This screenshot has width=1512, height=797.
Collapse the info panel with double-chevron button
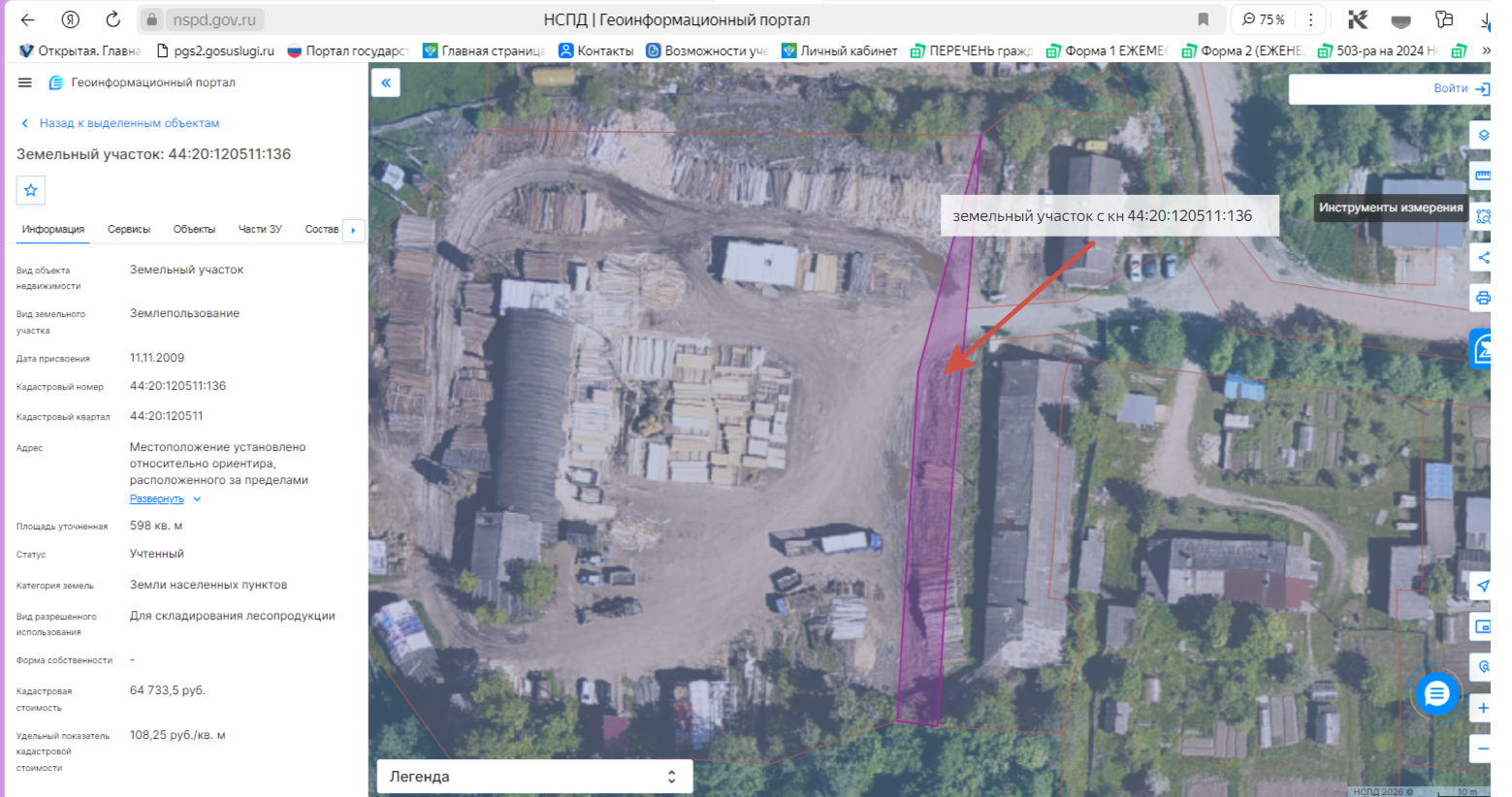pyautogui.click(x=386, y=82)
